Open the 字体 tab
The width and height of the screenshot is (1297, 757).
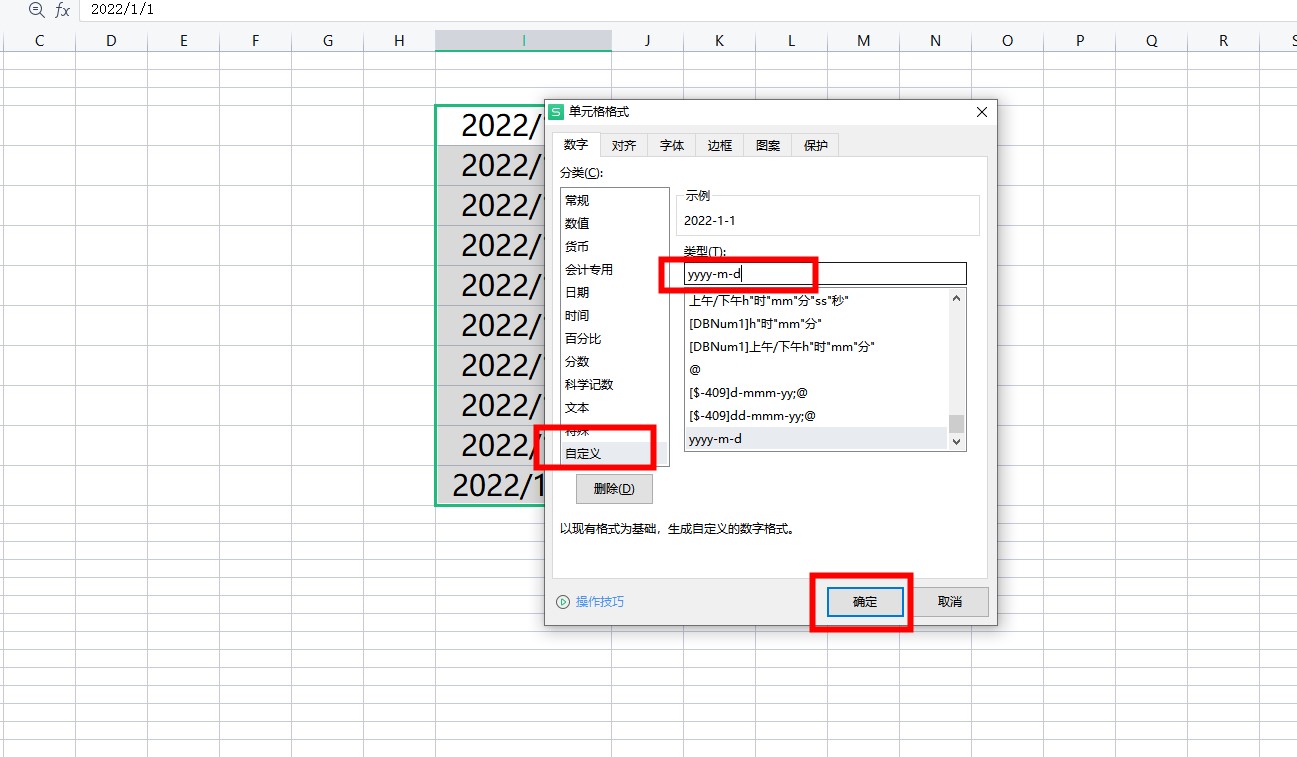[672, 145]
